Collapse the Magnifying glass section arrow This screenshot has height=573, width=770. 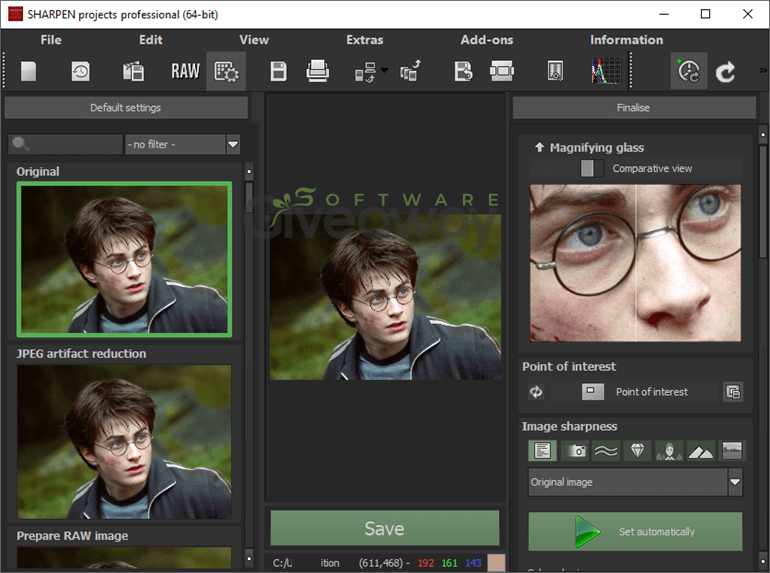click(539, 147)
